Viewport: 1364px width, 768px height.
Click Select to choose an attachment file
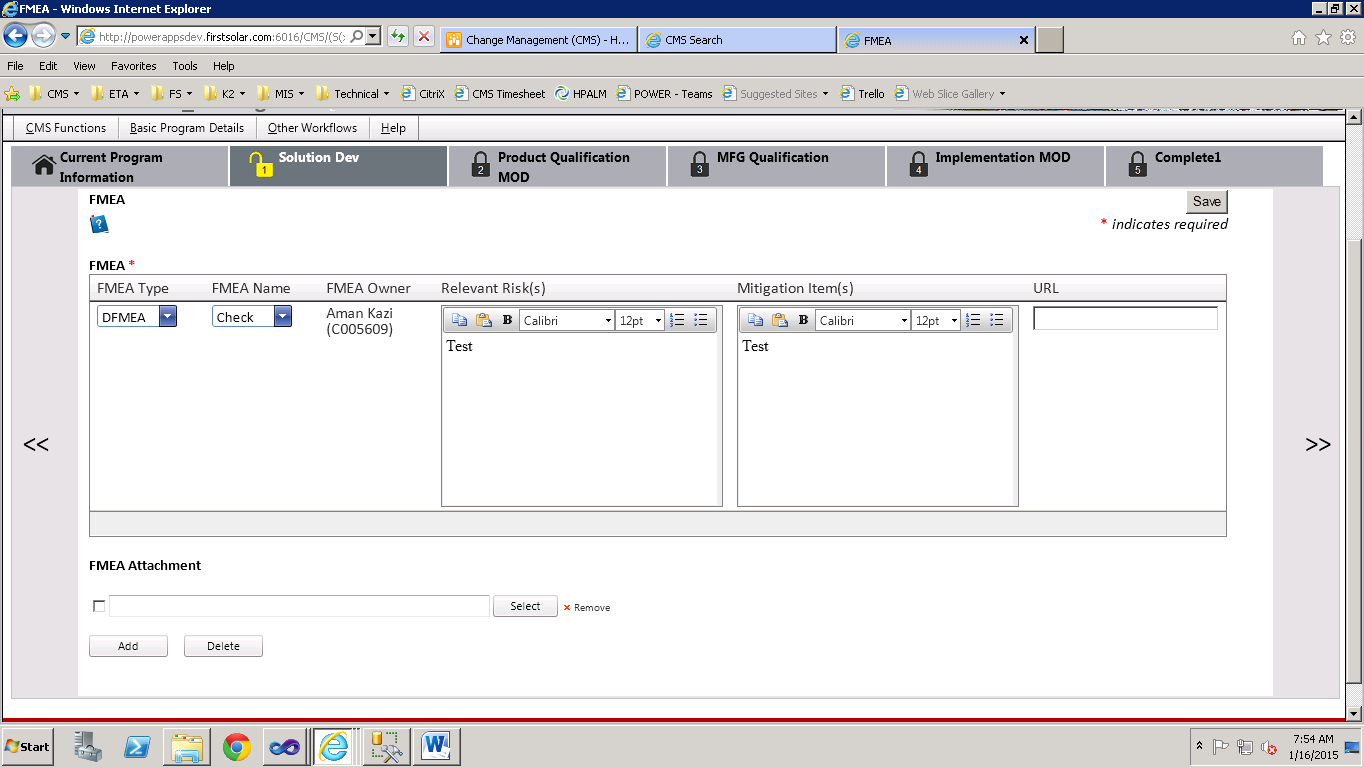point(525,606)
